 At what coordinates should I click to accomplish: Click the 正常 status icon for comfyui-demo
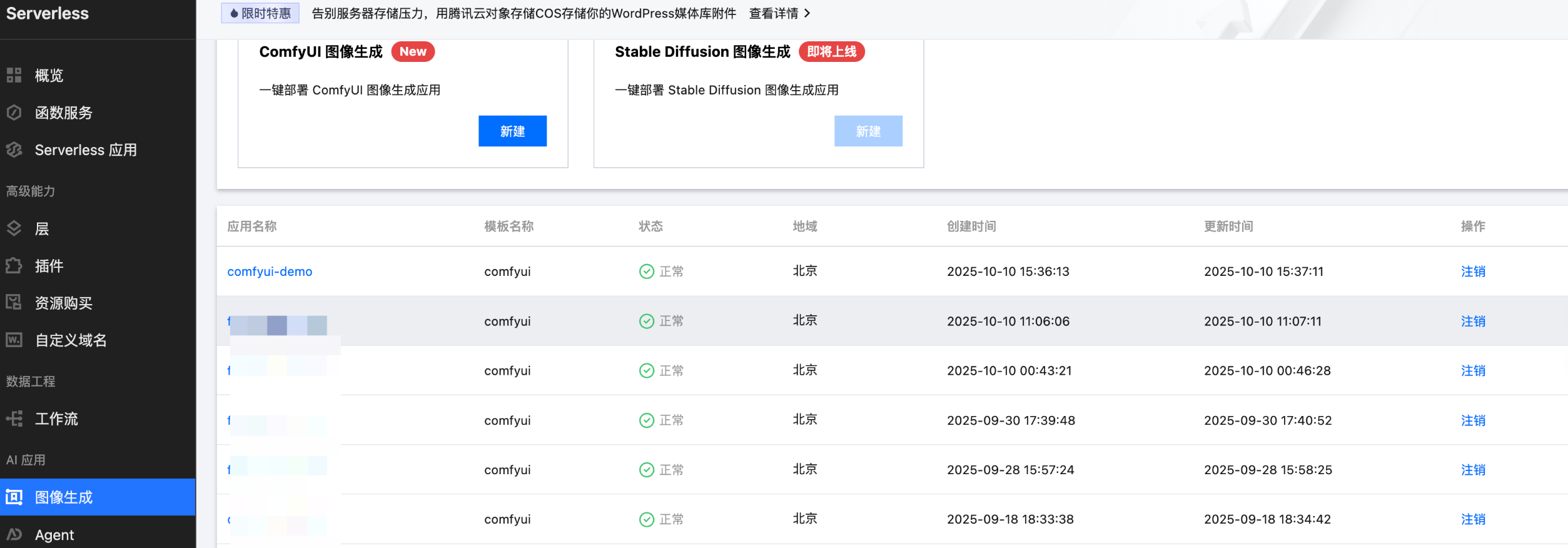646,271
